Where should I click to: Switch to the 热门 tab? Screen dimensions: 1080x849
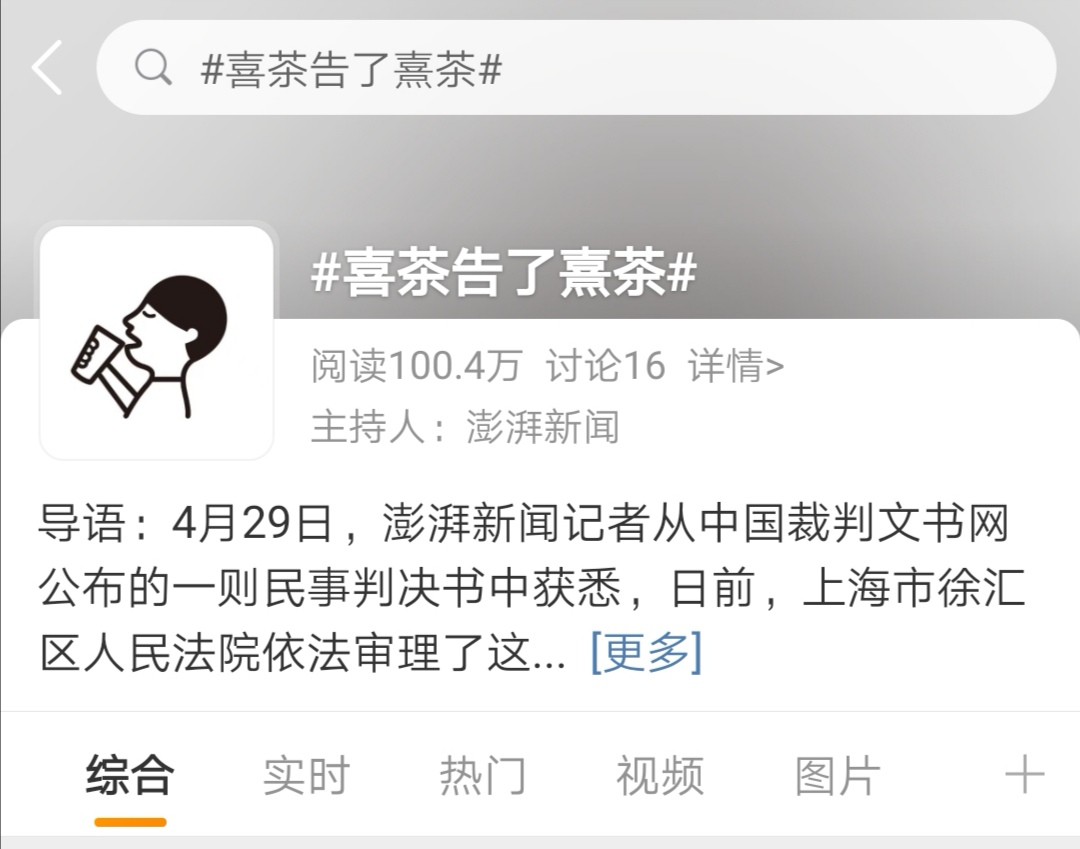[x=483, y=775]
